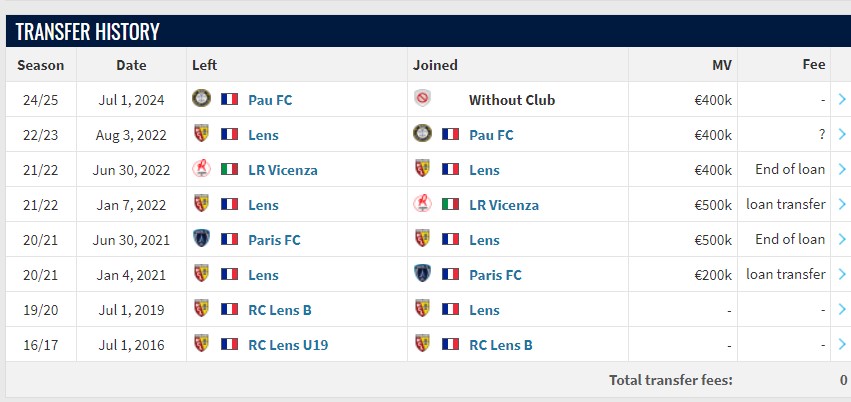Click the Paris FC crest in Jun 30, 2021 row
The width and height of the screenshot is (851, 402).
[x=201, y=240]
